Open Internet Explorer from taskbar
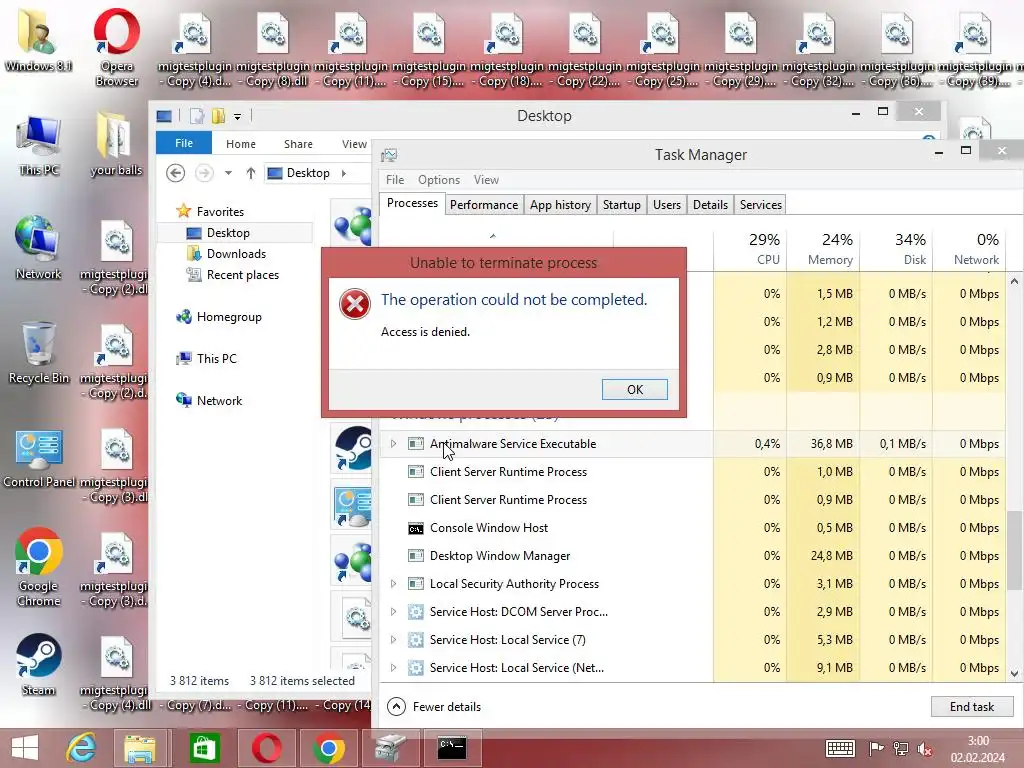The height and width of the screenshot is (768, 1024). (81, 748)
